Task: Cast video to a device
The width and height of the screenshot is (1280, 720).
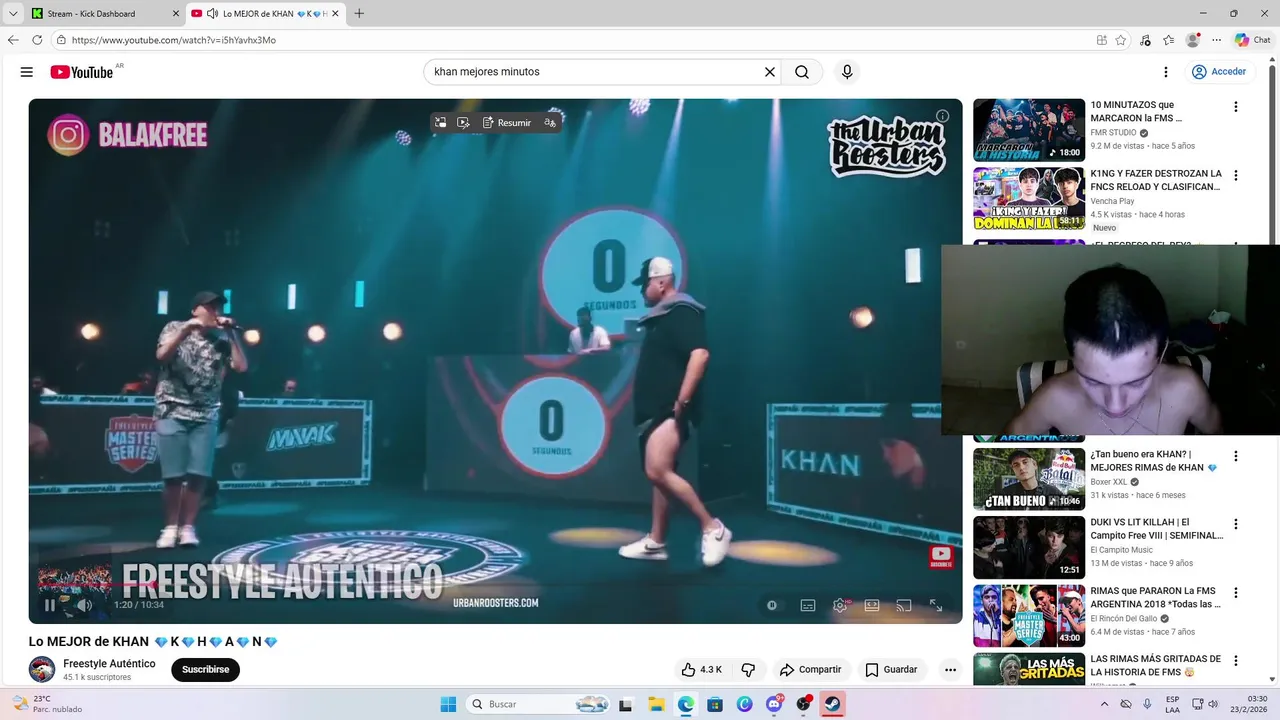Action: tap(904, 605)
